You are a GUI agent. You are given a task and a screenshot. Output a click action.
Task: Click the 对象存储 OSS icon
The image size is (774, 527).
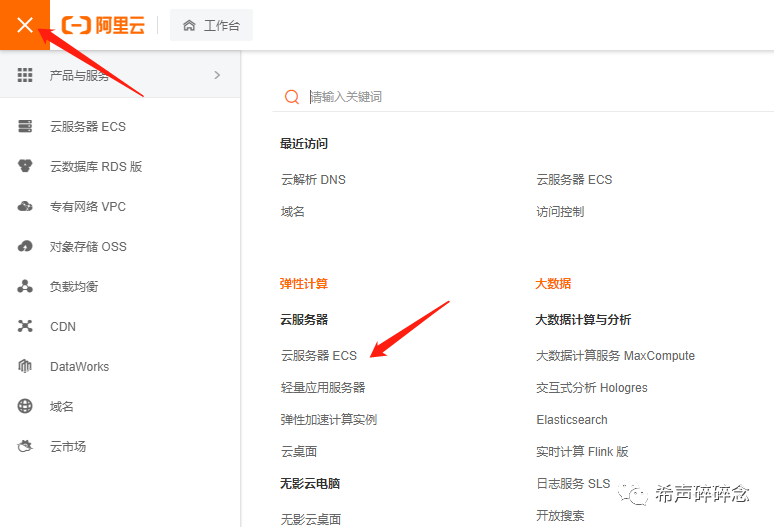[25, 246]
